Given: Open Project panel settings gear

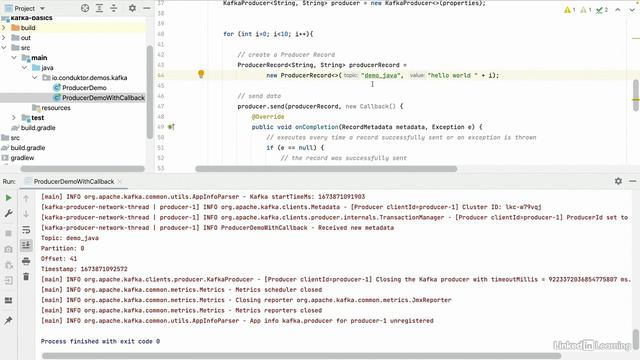Looking at the screenshot, I should tap(132, 8).
